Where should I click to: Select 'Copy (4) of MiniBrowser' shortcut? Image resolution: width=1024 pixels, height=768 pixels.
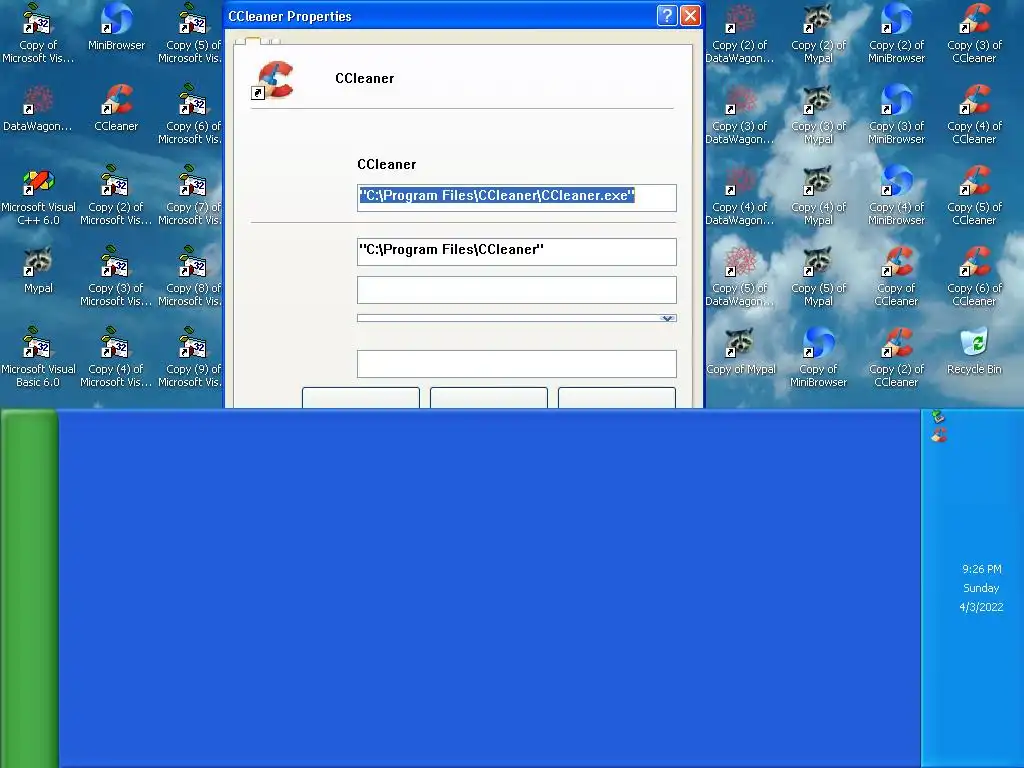pos(897,196)
